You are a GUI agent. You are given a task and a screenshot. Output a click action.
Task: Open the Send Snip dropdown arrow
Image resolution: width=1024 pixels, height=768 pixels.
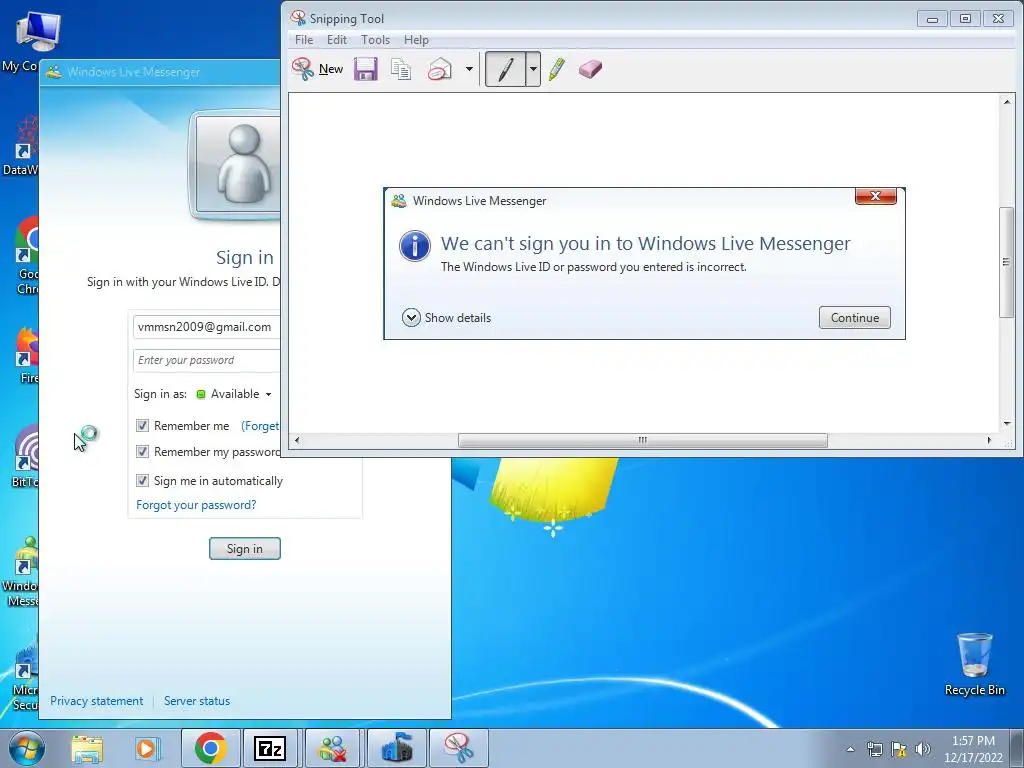469,69
